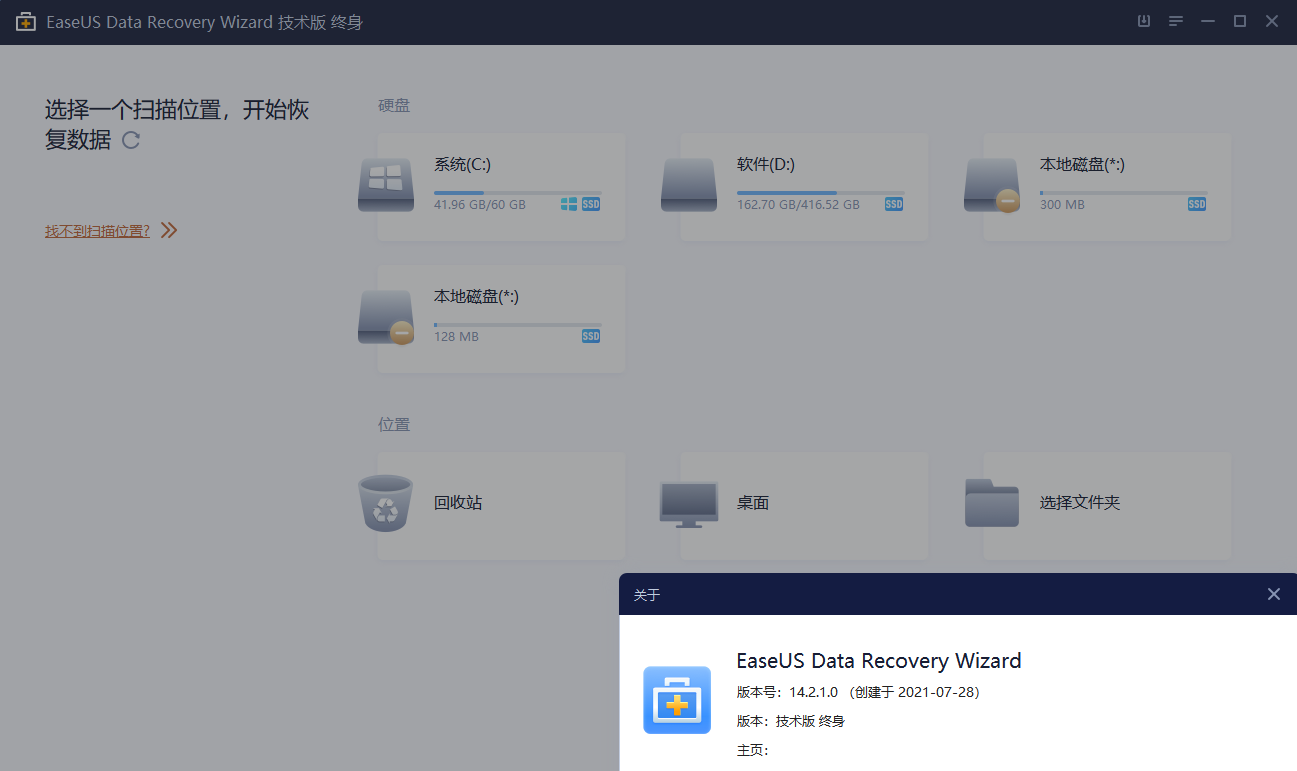The width and height of the screenshot is (1297, 771).
Task: Click the blue EaseUS logo in 关于 dialog
Action: [x=677, y=700]
